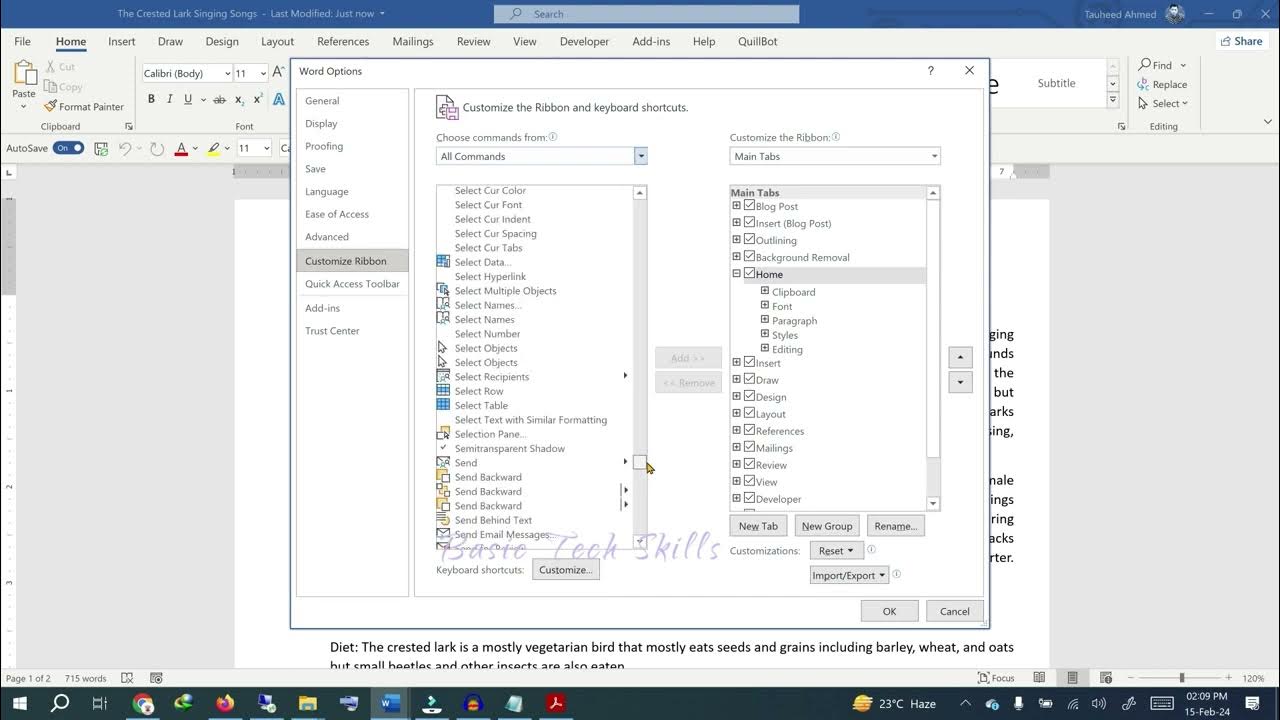
Task: Uncheck the Blog Post tab checkbox
Action: point(750,206)
